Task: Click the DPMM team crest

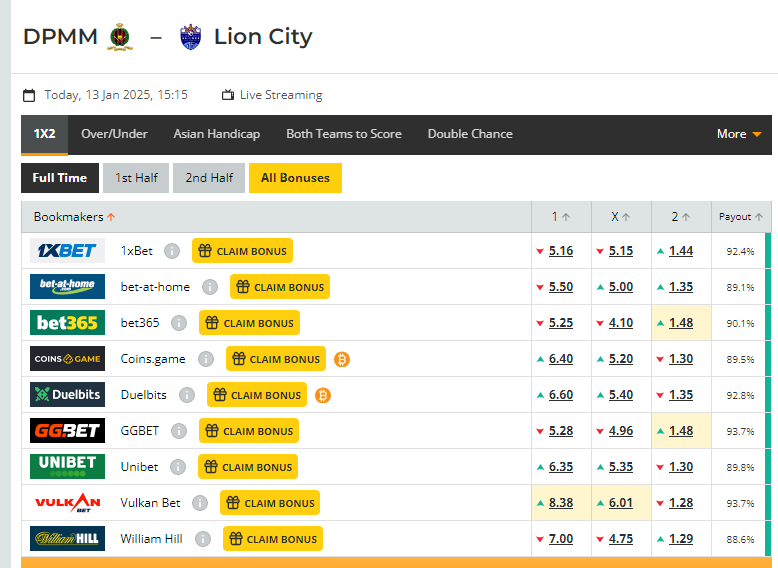Action: tap(120, 37)
